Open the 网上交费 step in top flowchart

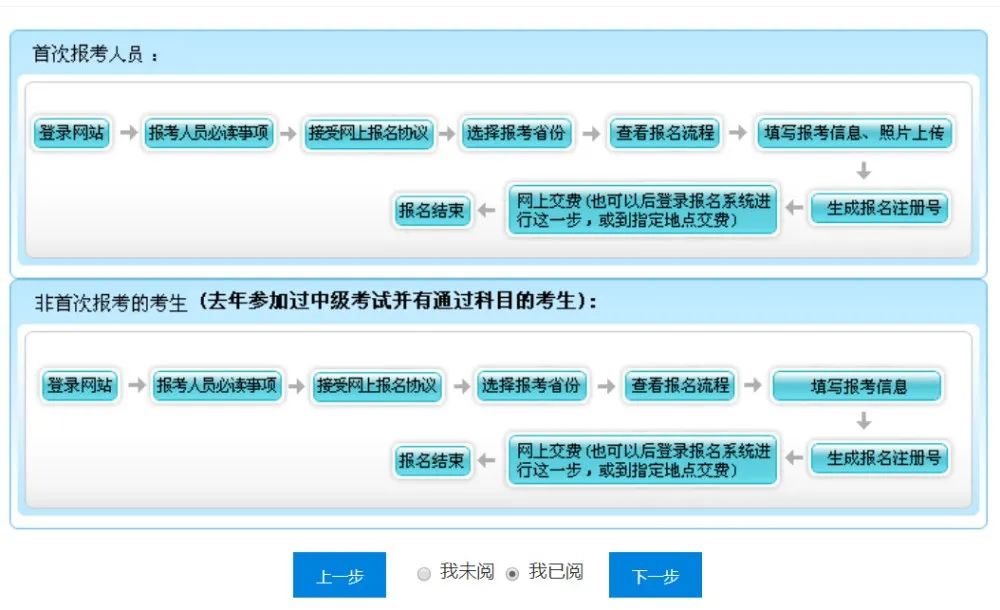coord(640,208)
